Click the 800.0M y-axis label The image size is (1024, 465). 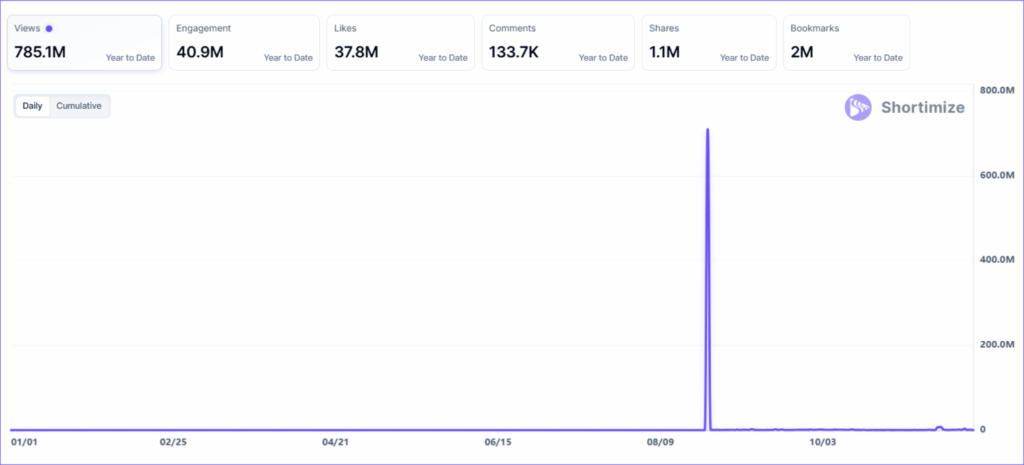(997, 90)
